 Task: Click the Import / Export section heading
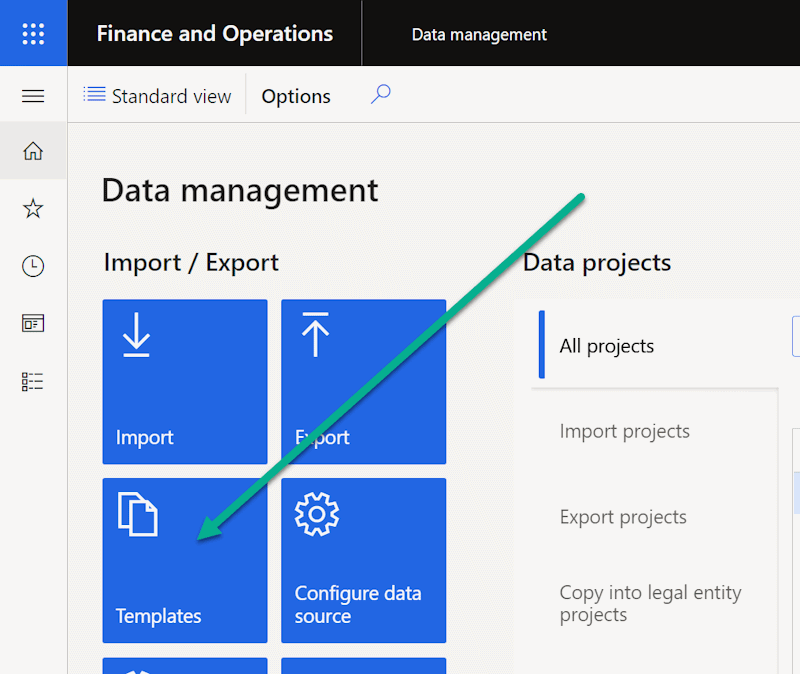[191, 263]
